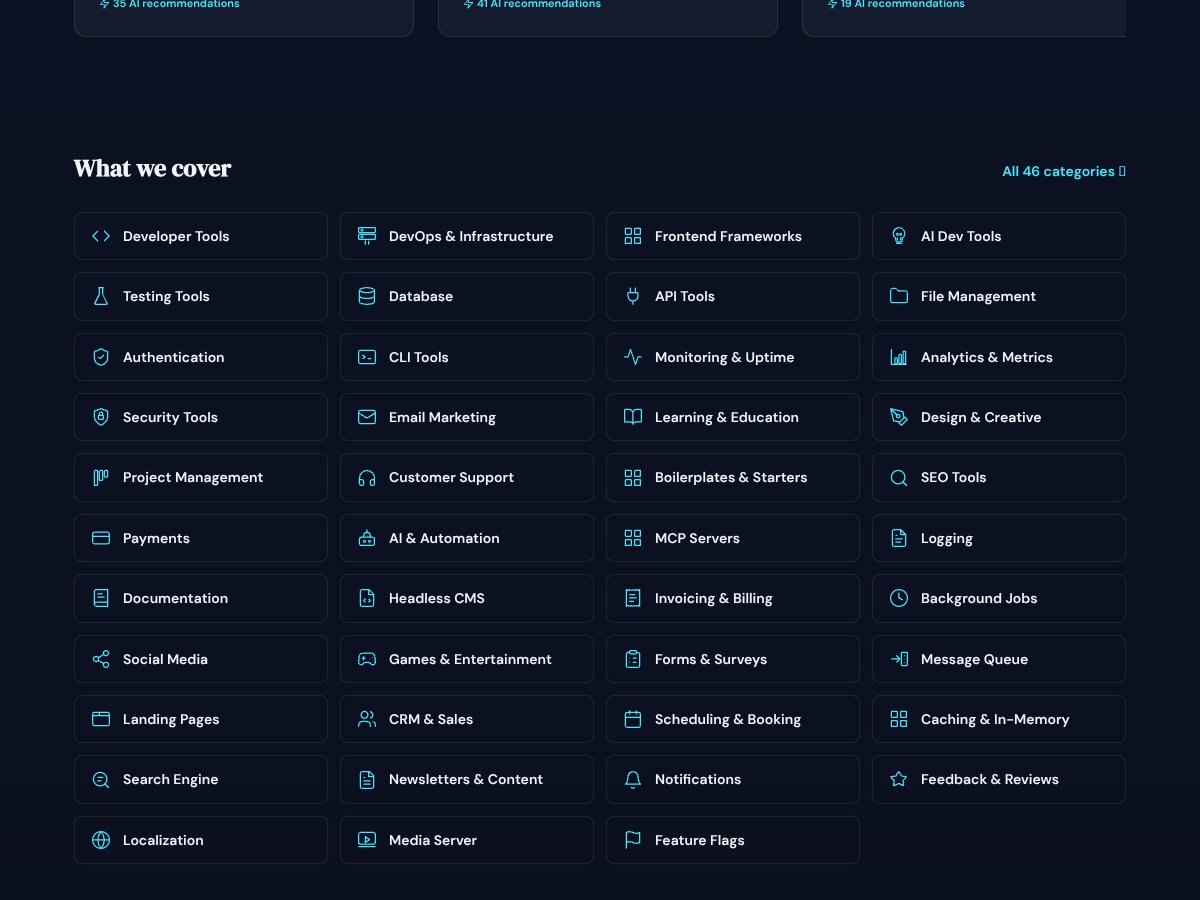Click the clock icon beside Background Jobs

[899, 598]
